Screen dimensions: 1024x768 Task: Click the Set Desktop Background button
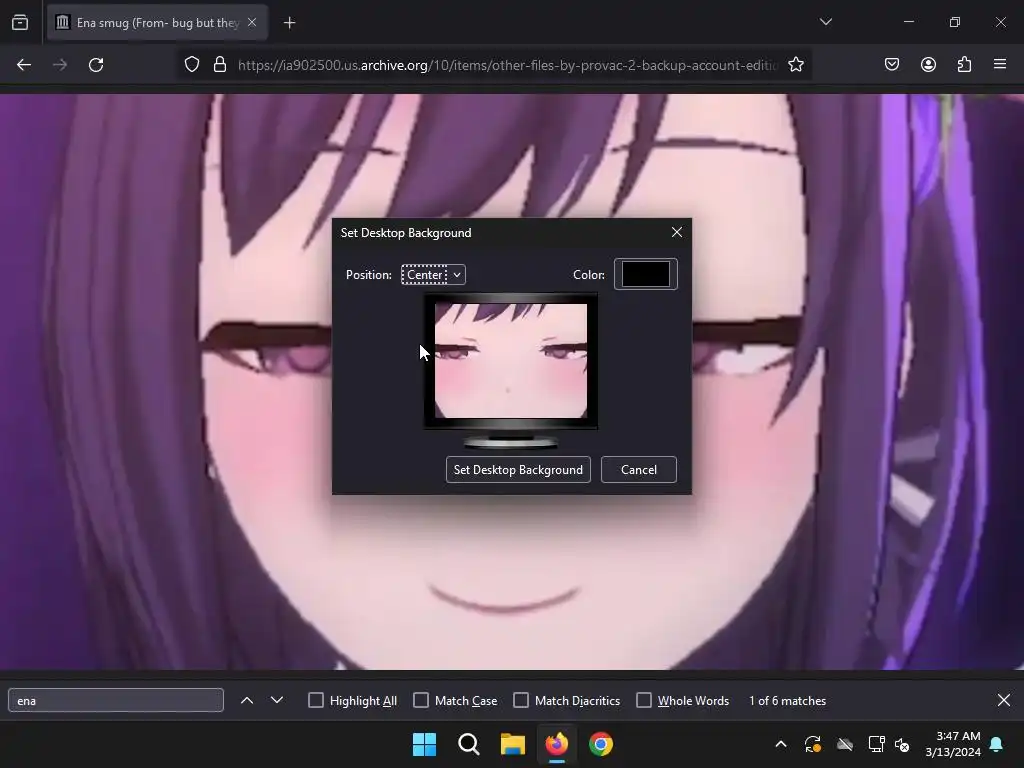tap(518, 470)
